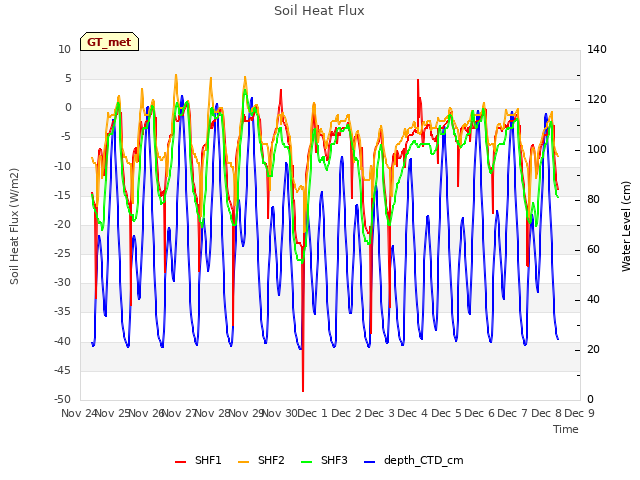Toggle the depth_CTD_cm legend entry
The image size is (640, 480).
[413, 460]
